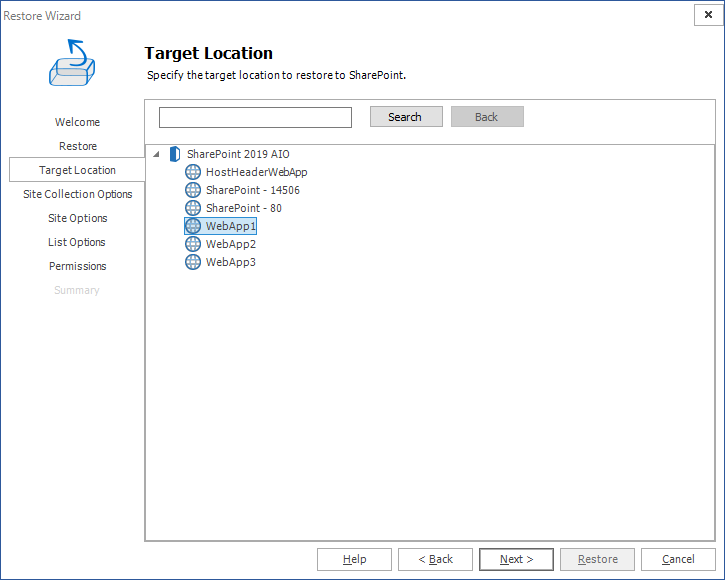Collapse the SharePoint 2019 AIO tree node

[156, 154]
